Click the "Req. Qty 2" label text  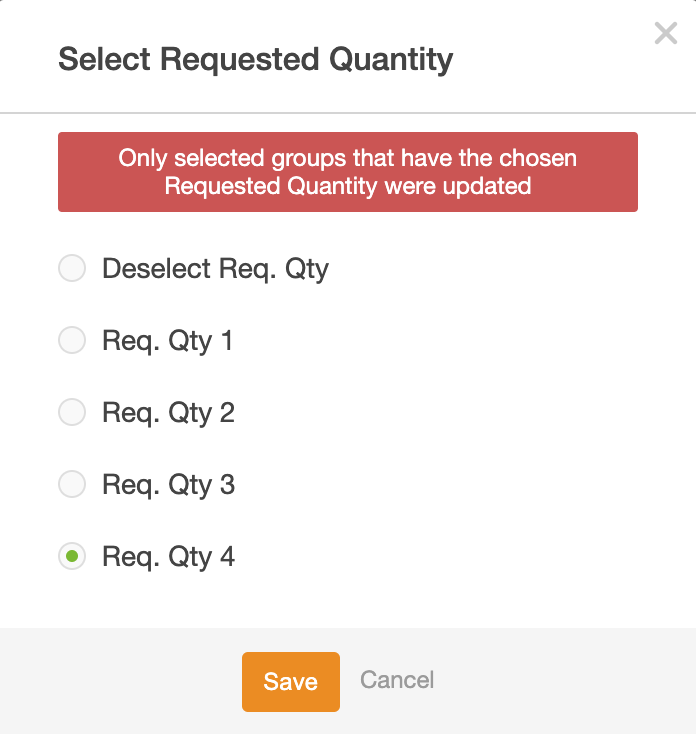(168, 413)
